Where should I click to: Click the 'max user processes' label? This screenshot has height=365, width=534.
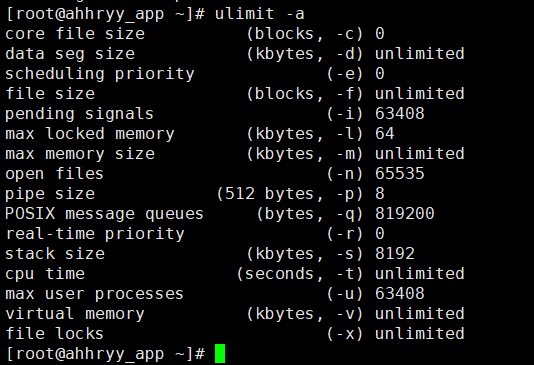(x=94, y=294)
